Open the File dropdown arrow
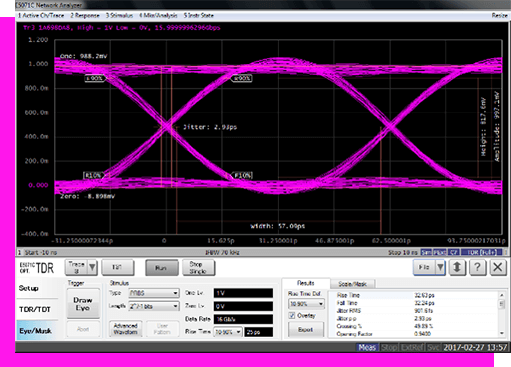The image size is (511, 367). pos(440,267)
